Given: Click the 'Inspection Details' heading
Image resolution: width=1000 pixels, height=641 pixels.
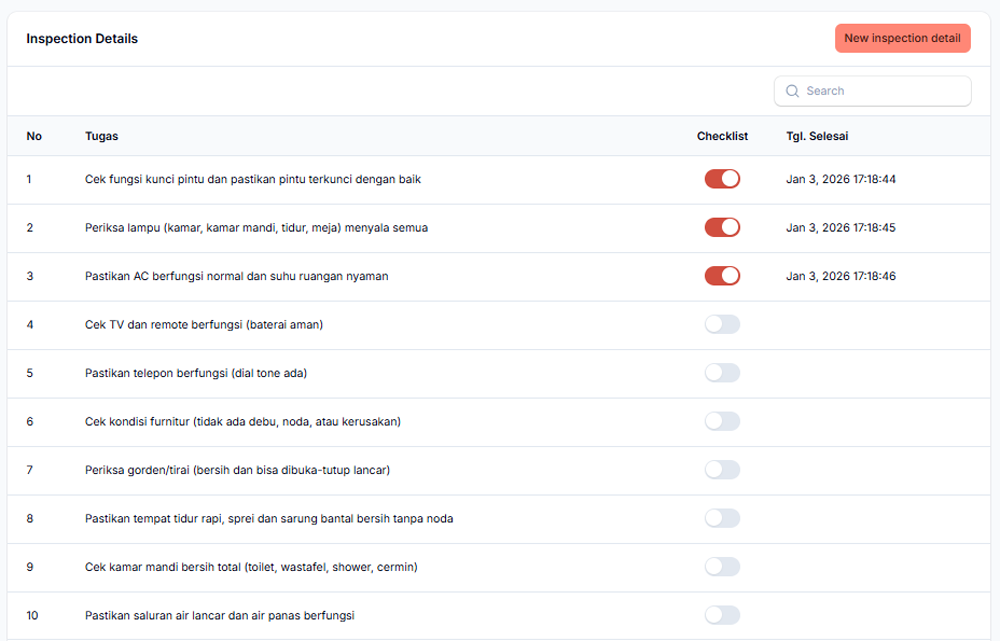Looking at the screenshot, I should click(x=82, y=39).
